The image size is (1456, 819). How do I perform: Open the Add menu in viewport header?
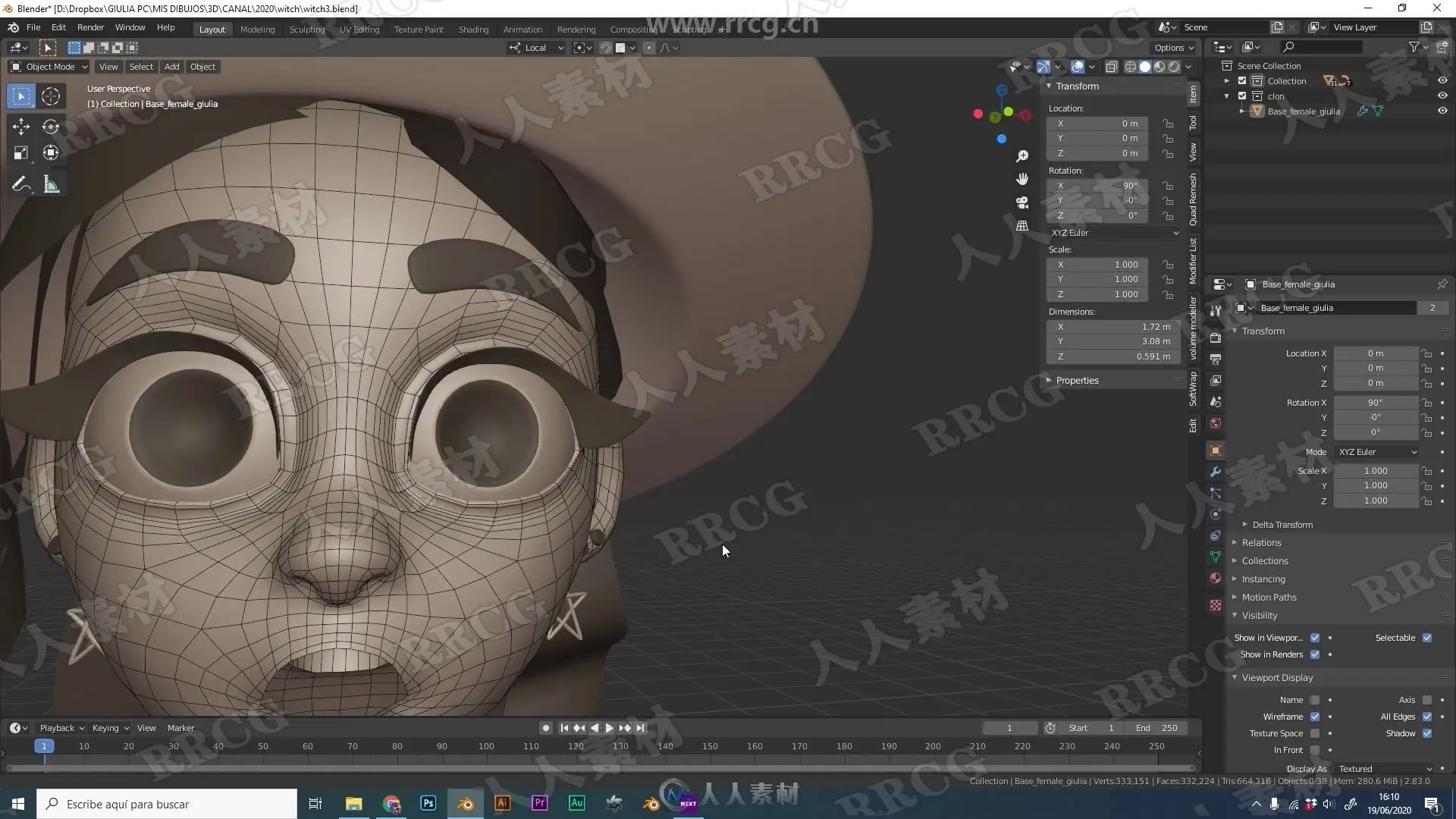(172, 67)
